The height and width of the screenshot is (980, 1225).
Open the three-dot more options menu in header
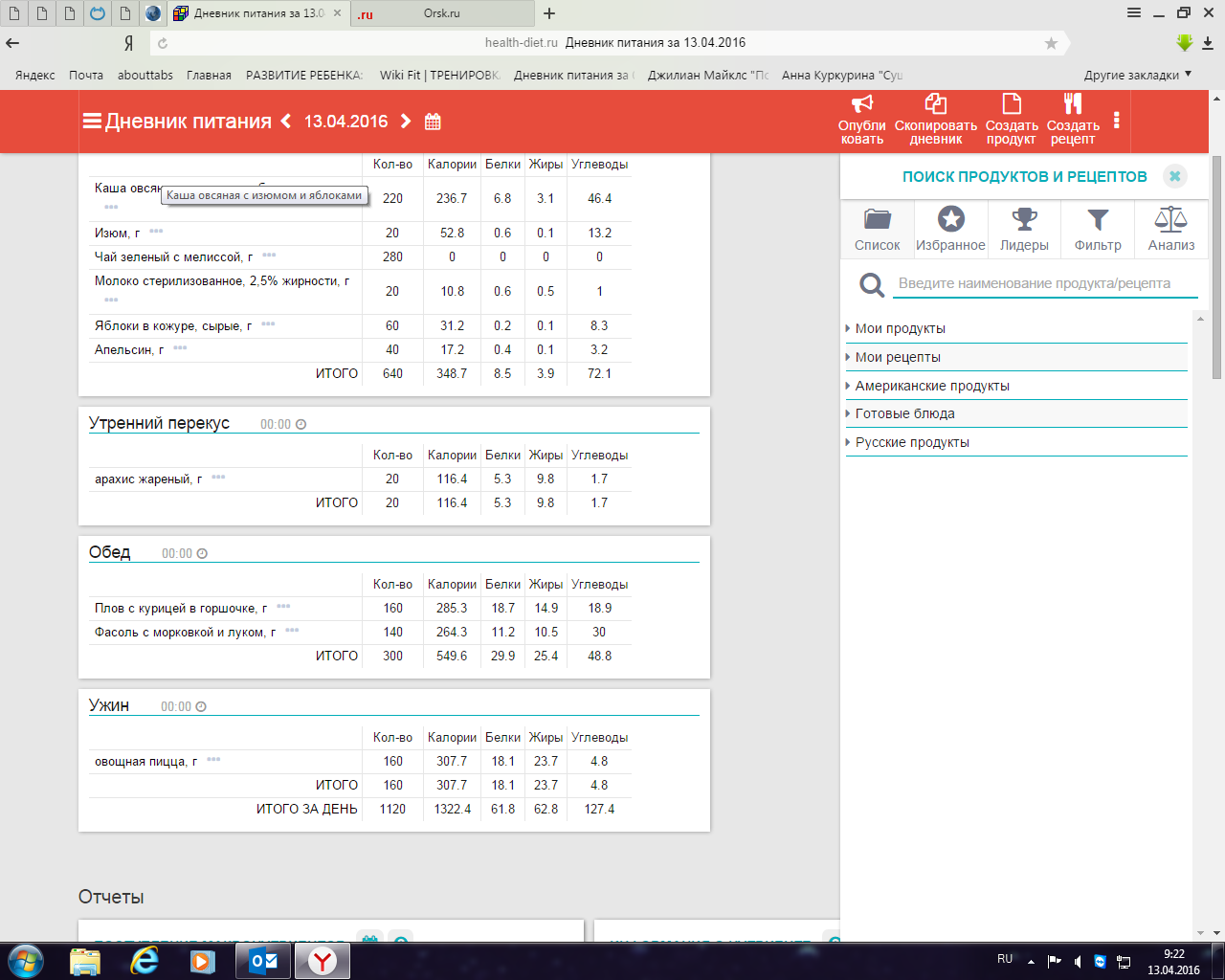[x=1116, y=121]
